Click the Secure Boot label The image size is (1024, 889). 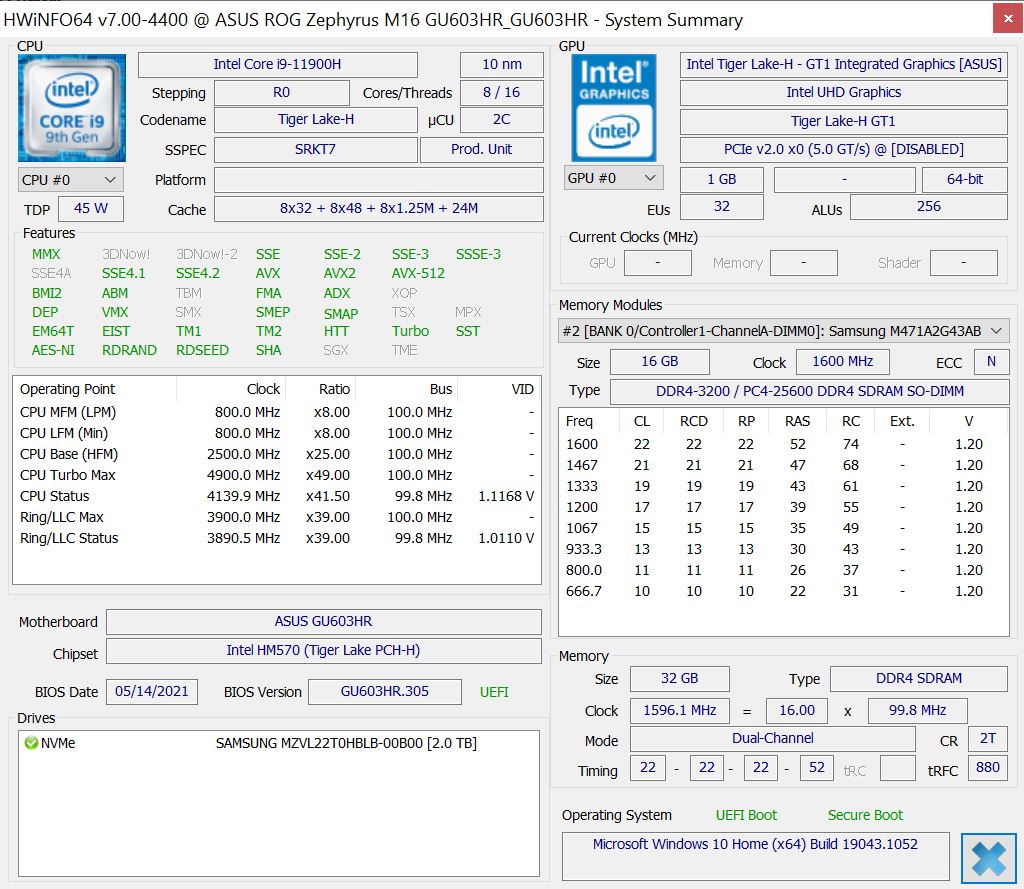[865, 815]
